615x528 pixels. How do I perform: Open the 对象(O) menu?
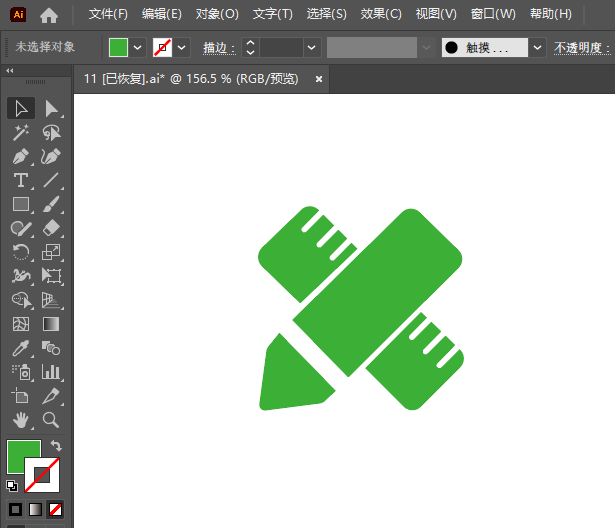coord(217,14)
